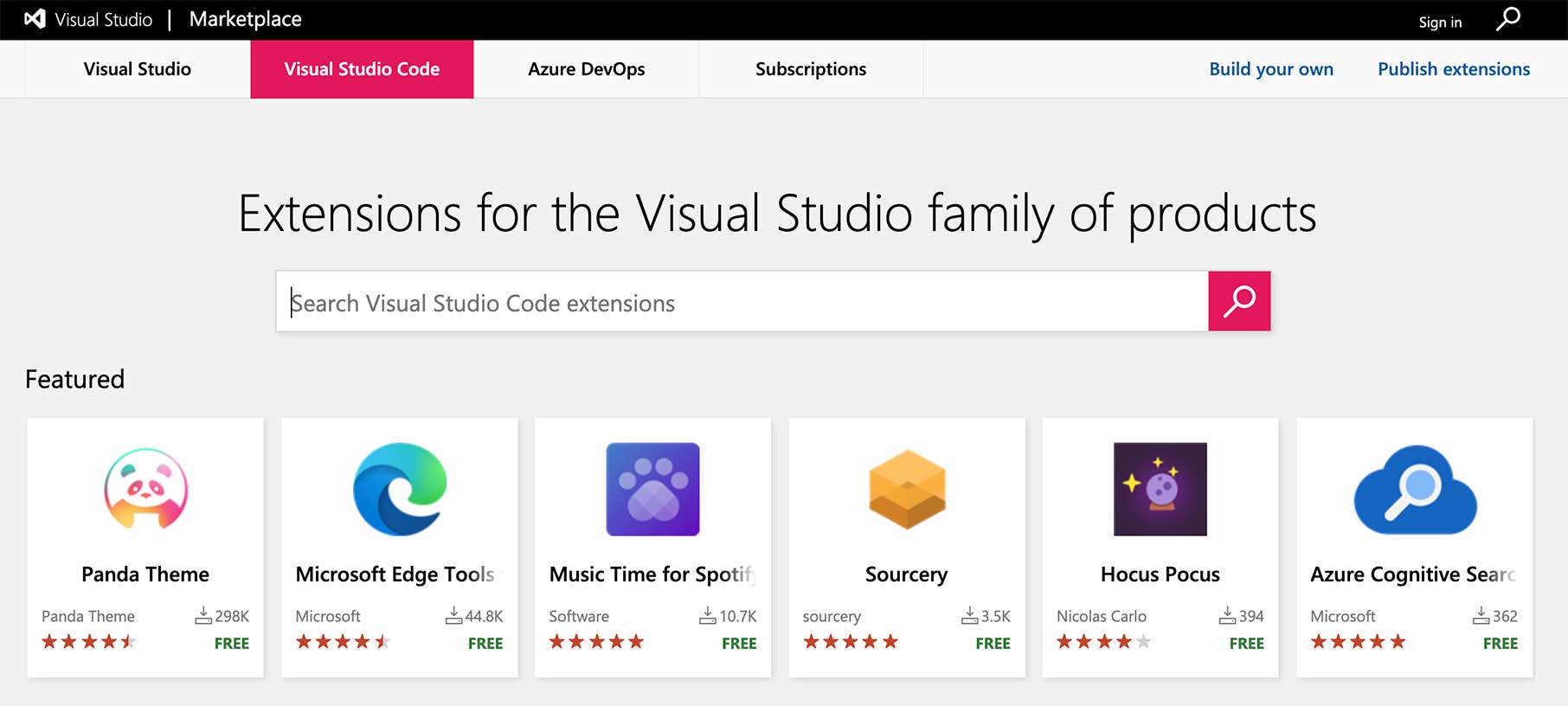This screenshot has height=706, width=1568.
Task: Click the Visual Studio header text
Action: point(104,19)
